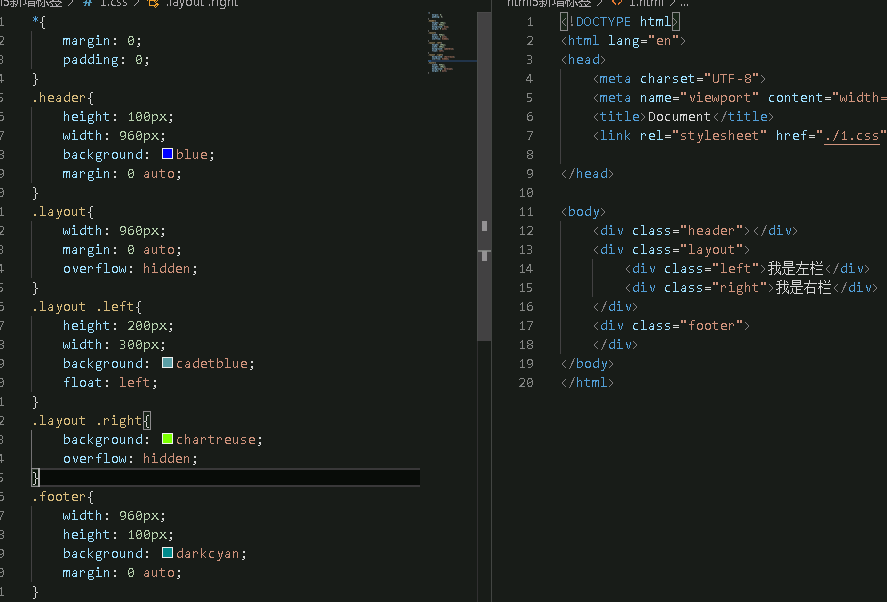Screen dimensions: 887x602
Task: Click the blue color swatch in .header
Action: [x=167, y=154]
